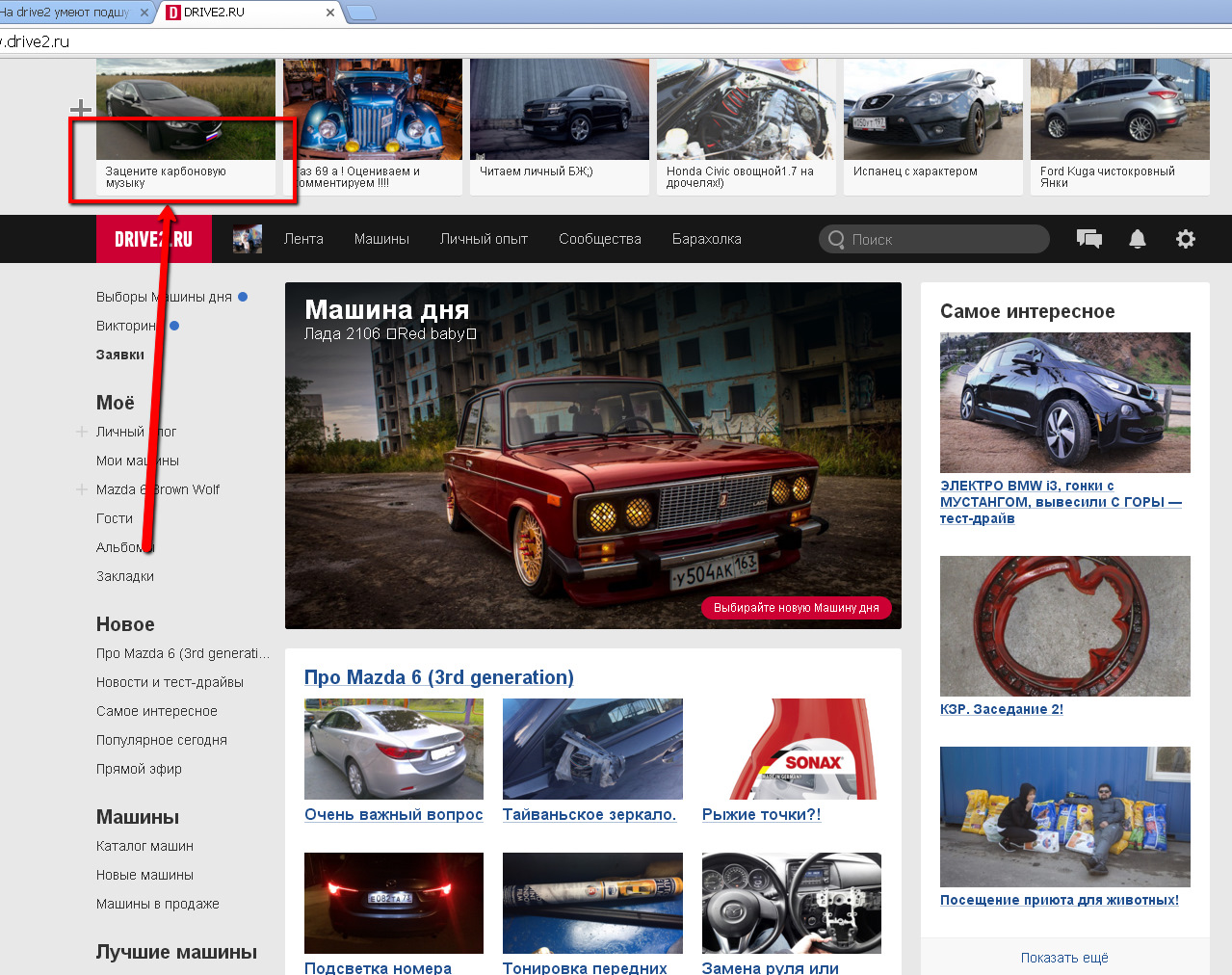Click the plus icon above promoted posts

click(x=81, y=109)
